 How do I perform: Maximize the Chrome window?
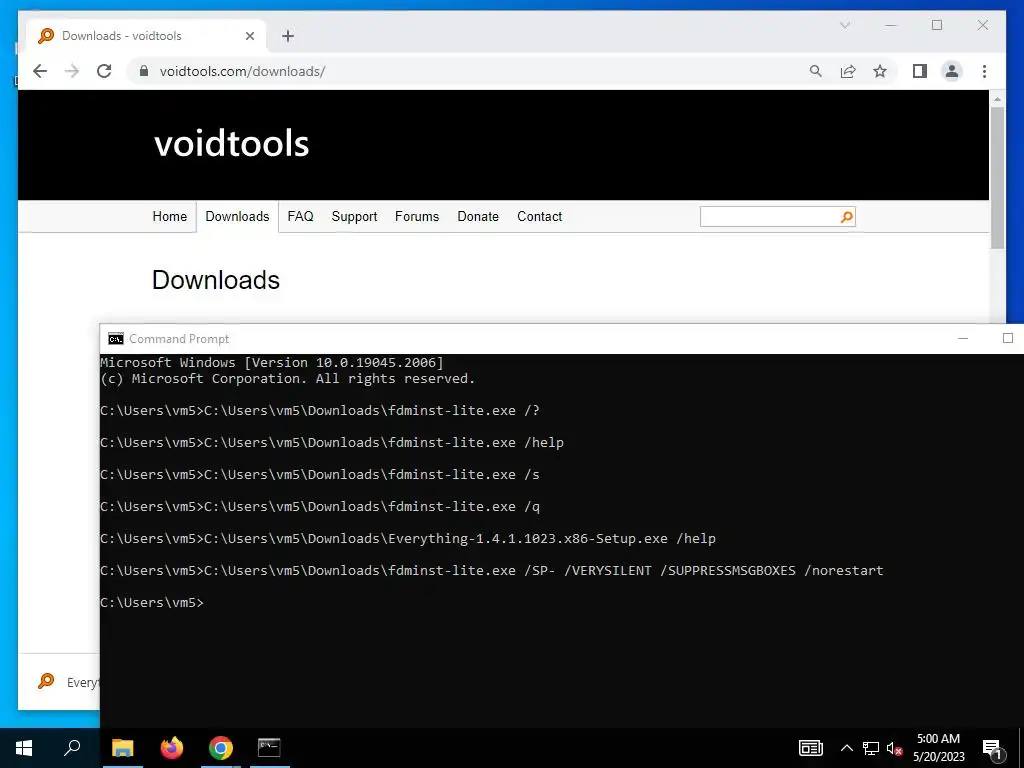936,25
